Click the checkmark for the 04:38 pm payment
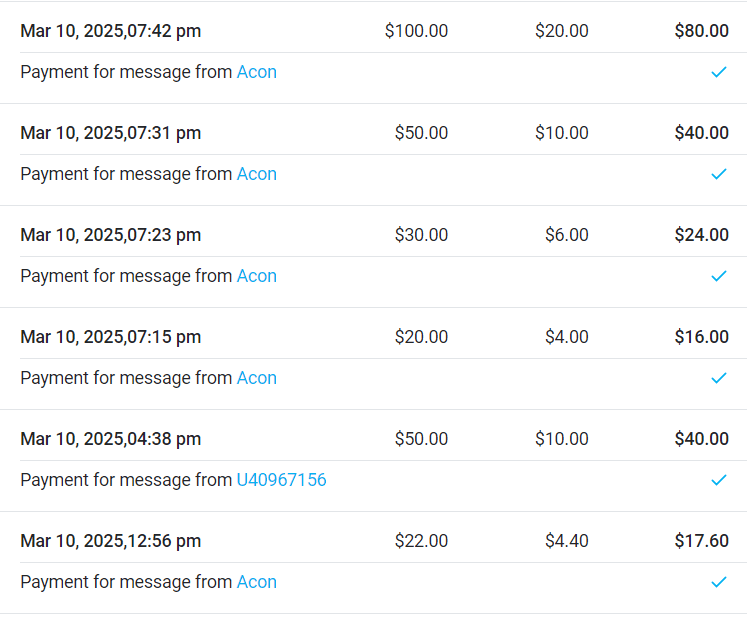The image size is (747, 618). pos(718,480)
